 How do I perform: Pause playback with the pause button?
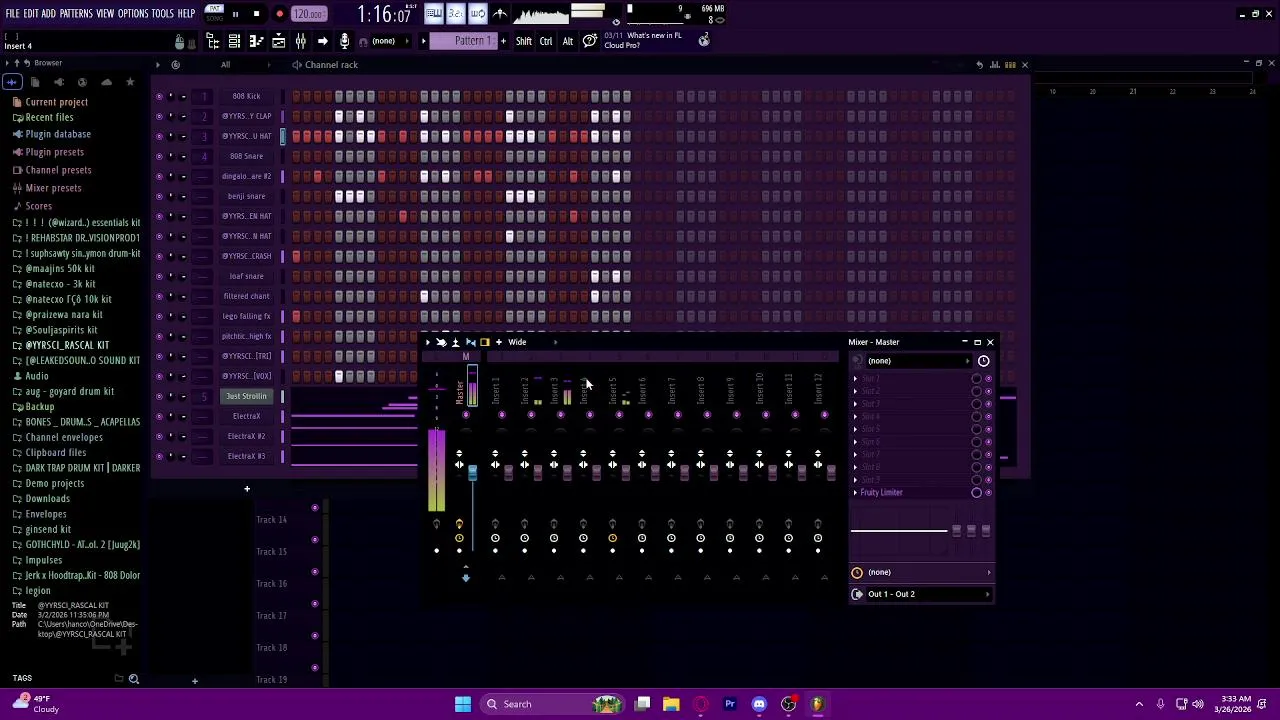[x=235, y=14]
